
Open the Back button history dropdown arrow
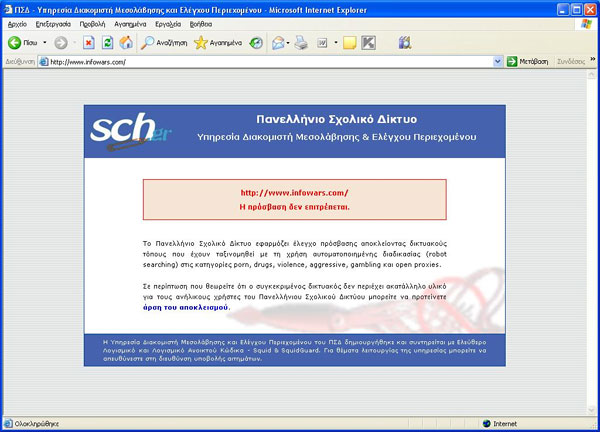[45, 42]
